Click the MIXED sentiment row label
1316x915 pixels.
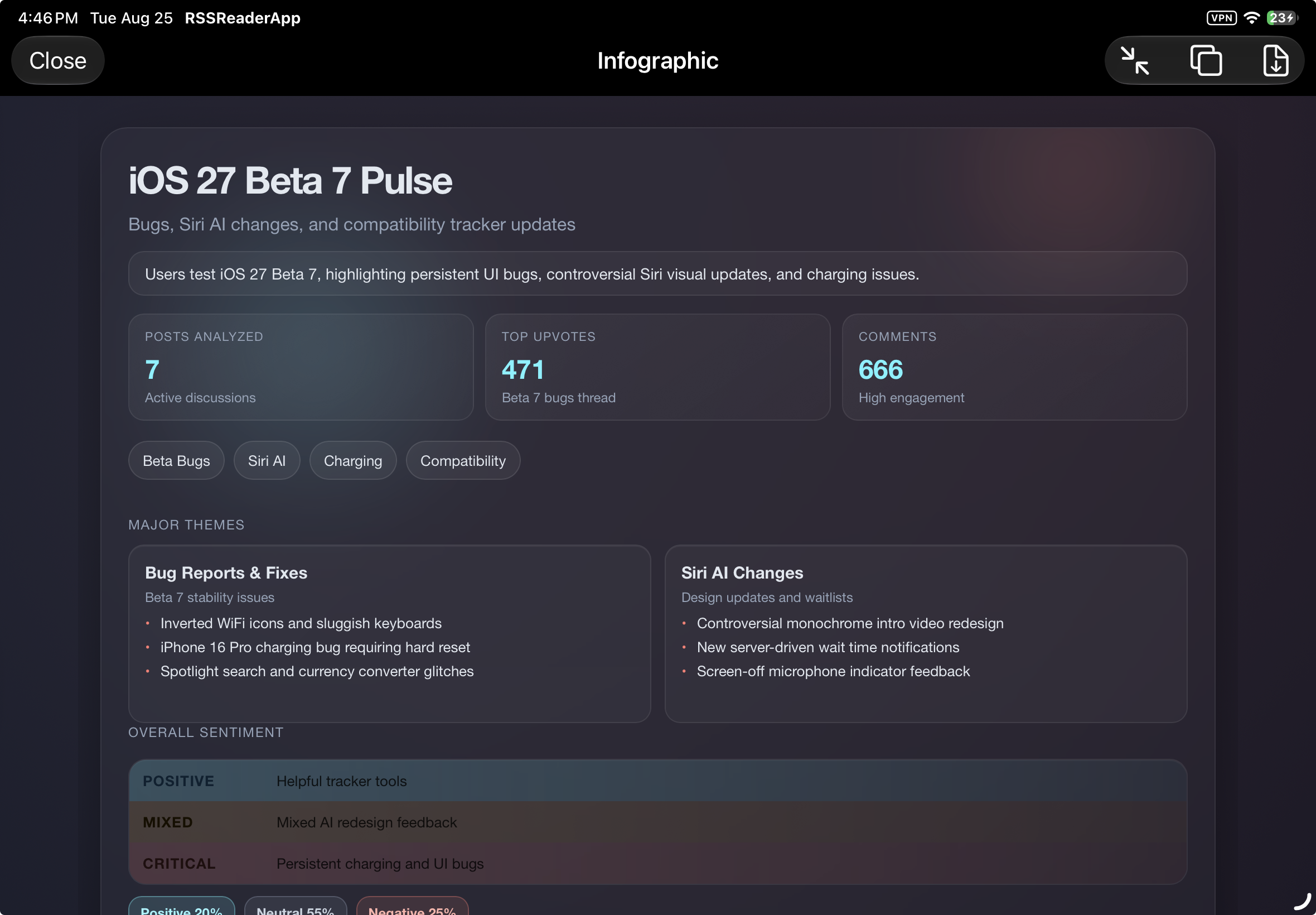(x=168, y=822)
